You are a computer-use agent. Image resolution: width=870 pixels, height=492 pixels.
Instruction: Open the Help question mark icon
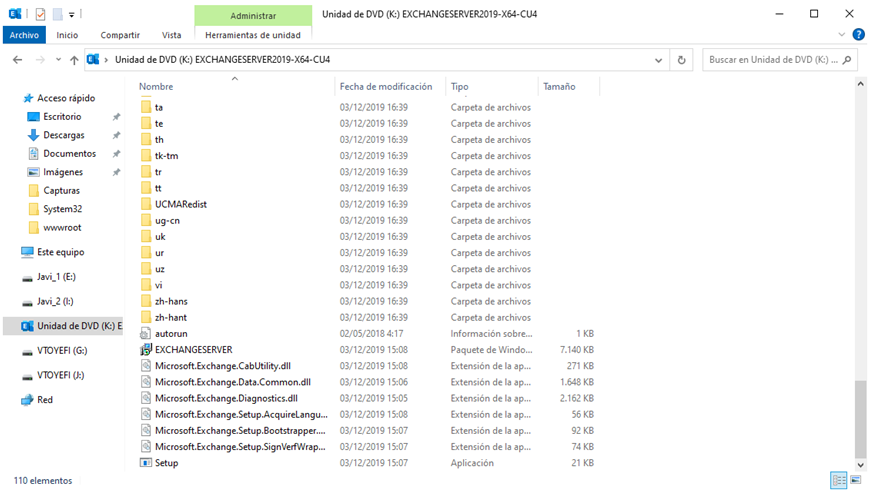pyautogui.click(x=858, y=34)
